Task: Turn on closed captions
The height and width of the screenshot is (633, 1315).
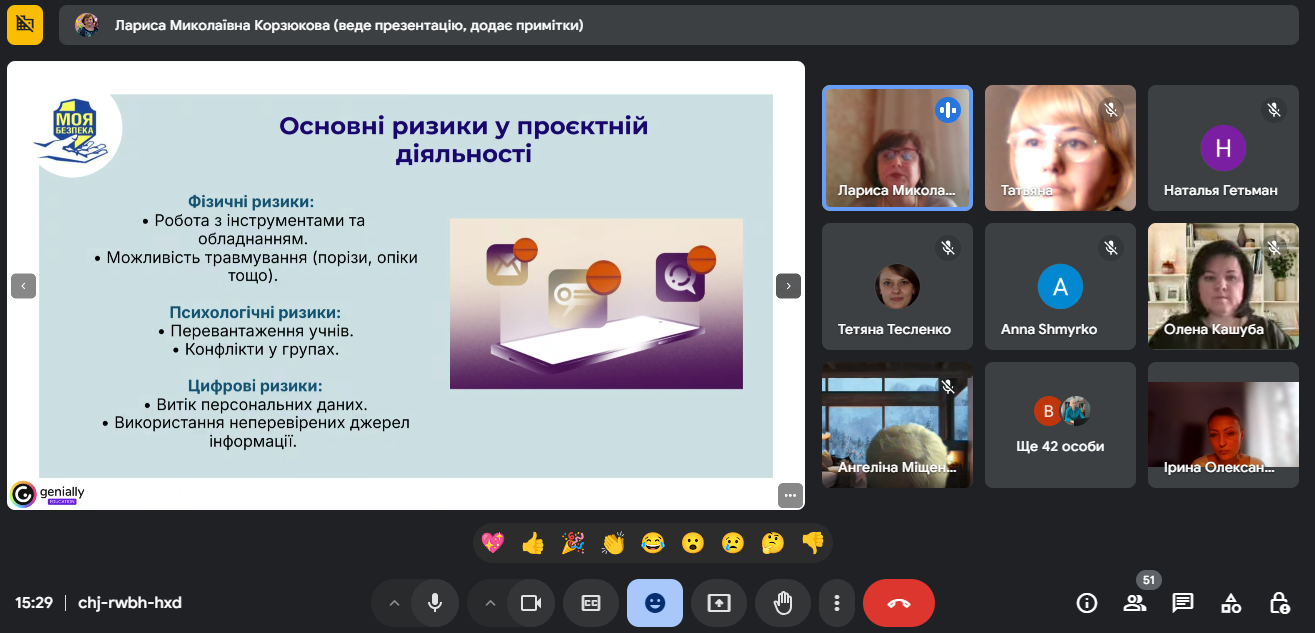Action: (x=591, y=603)
